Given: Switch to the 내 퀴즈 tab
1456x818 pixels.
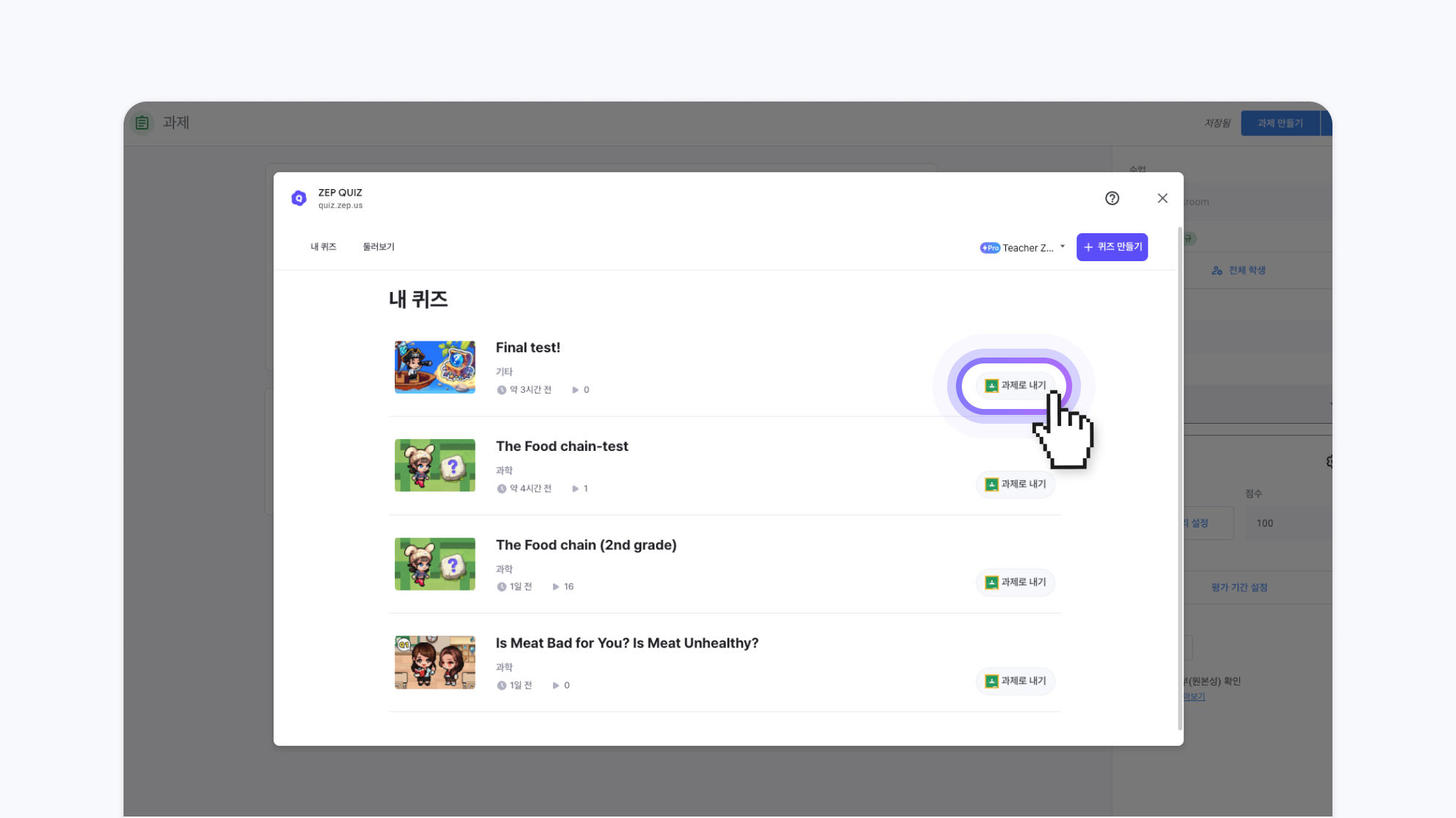Looking at the screenshot, I should pyautogui.click(x=323, y=247).
